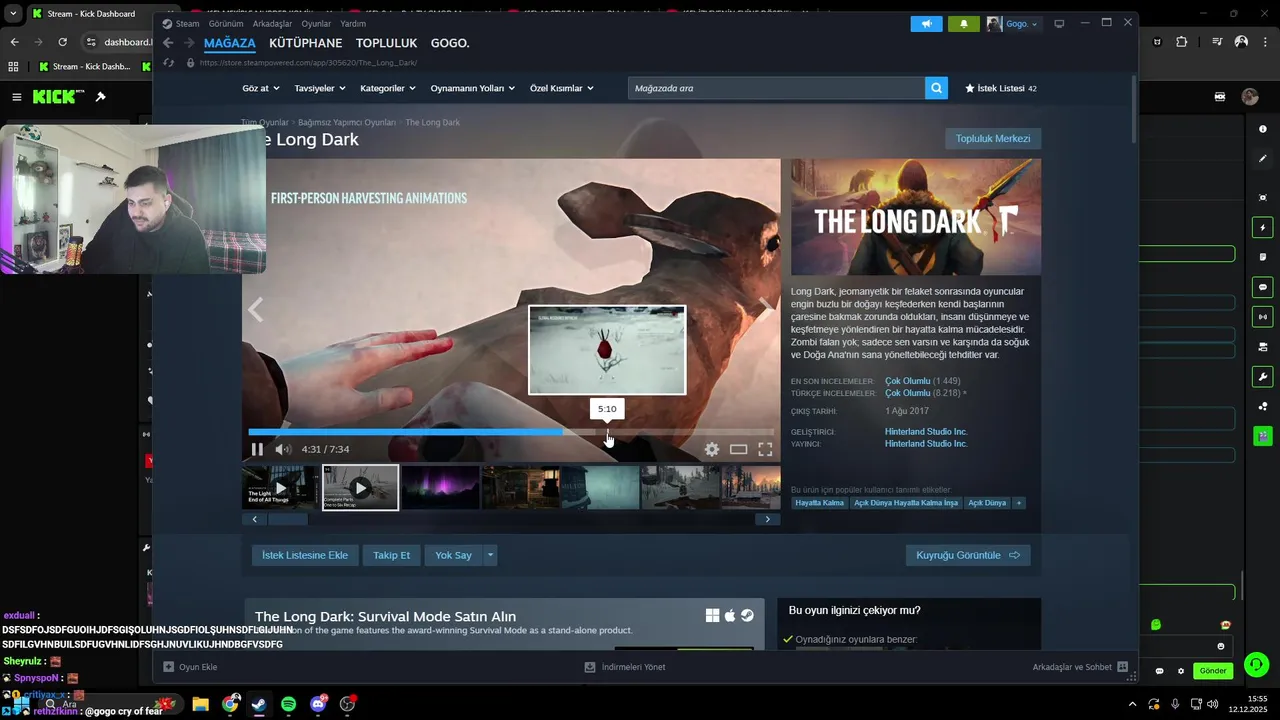Select The Light End of All Things thumbnail
1280x720 pixels.
point(280,488)
